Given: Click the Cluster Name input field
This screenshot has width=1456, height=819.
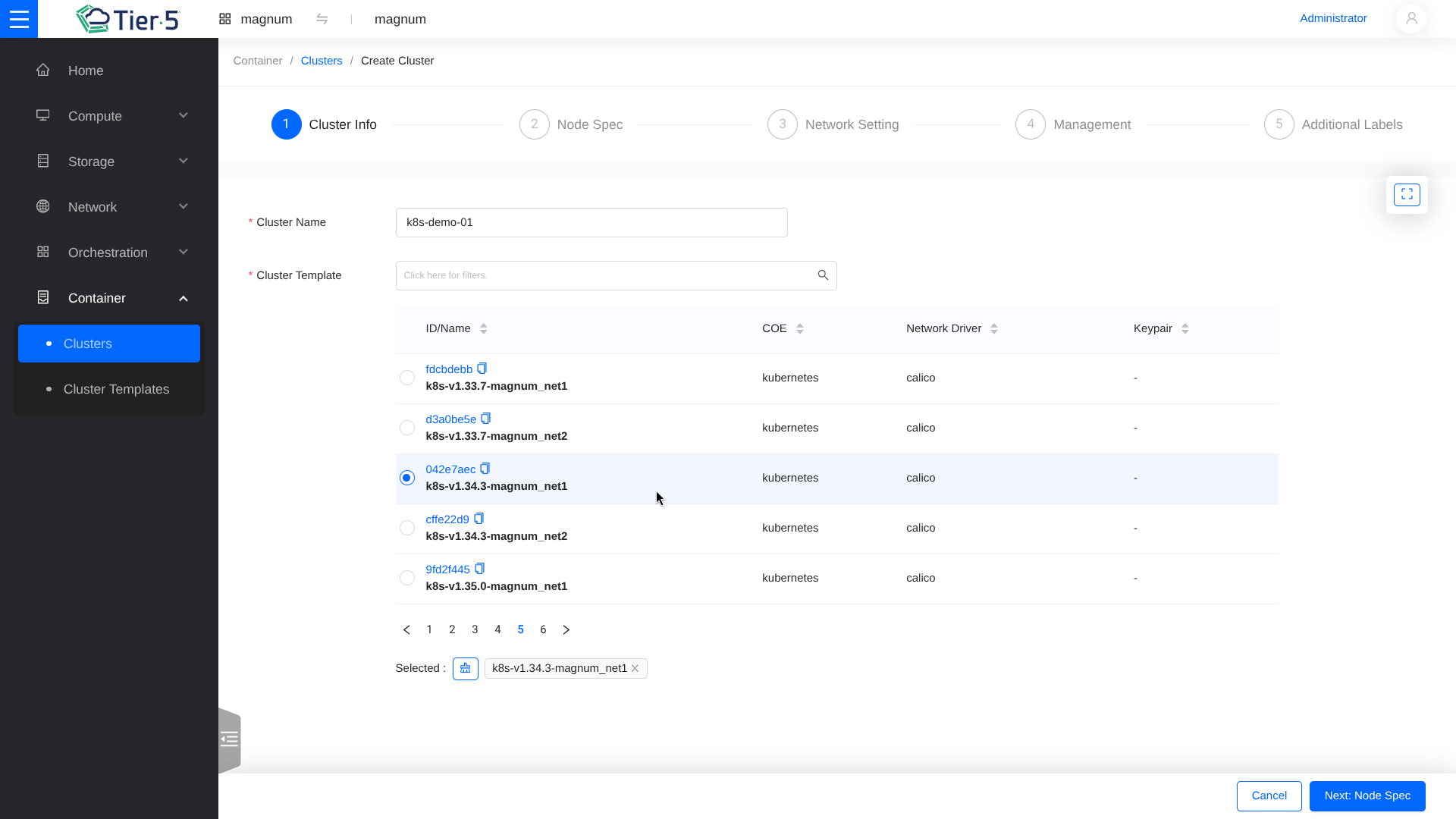Looking at the screenshot, I should click(591, 222).
